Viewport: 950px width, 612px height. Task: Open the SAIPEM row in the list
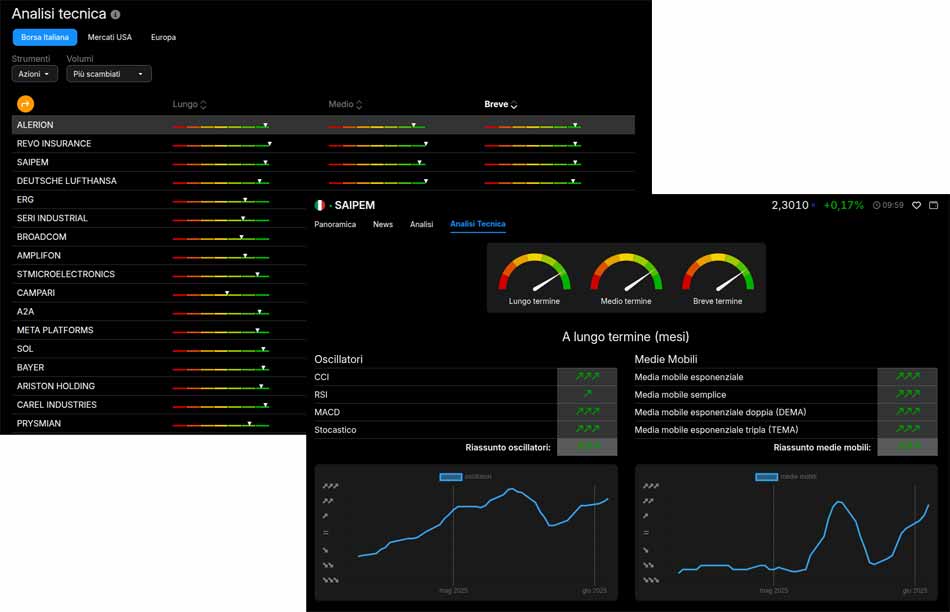(323, 162)
